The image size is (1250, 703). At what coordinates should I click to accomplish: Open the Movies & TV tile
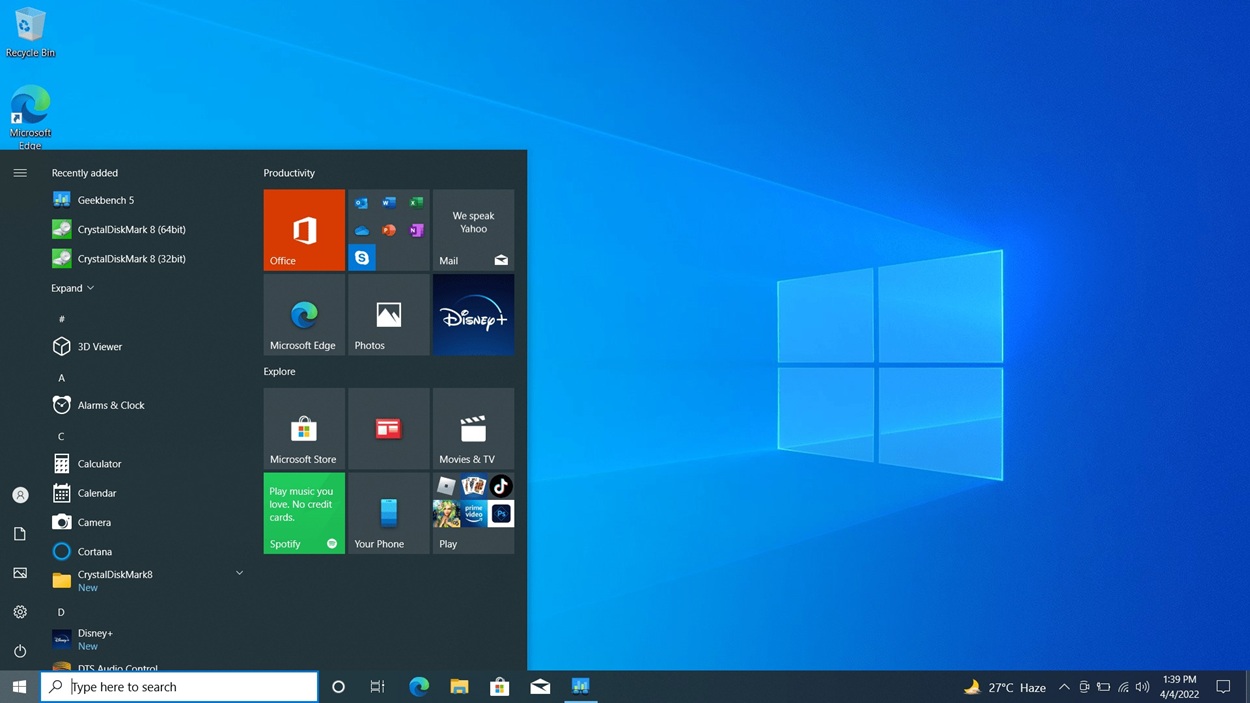tap(473, 428)
